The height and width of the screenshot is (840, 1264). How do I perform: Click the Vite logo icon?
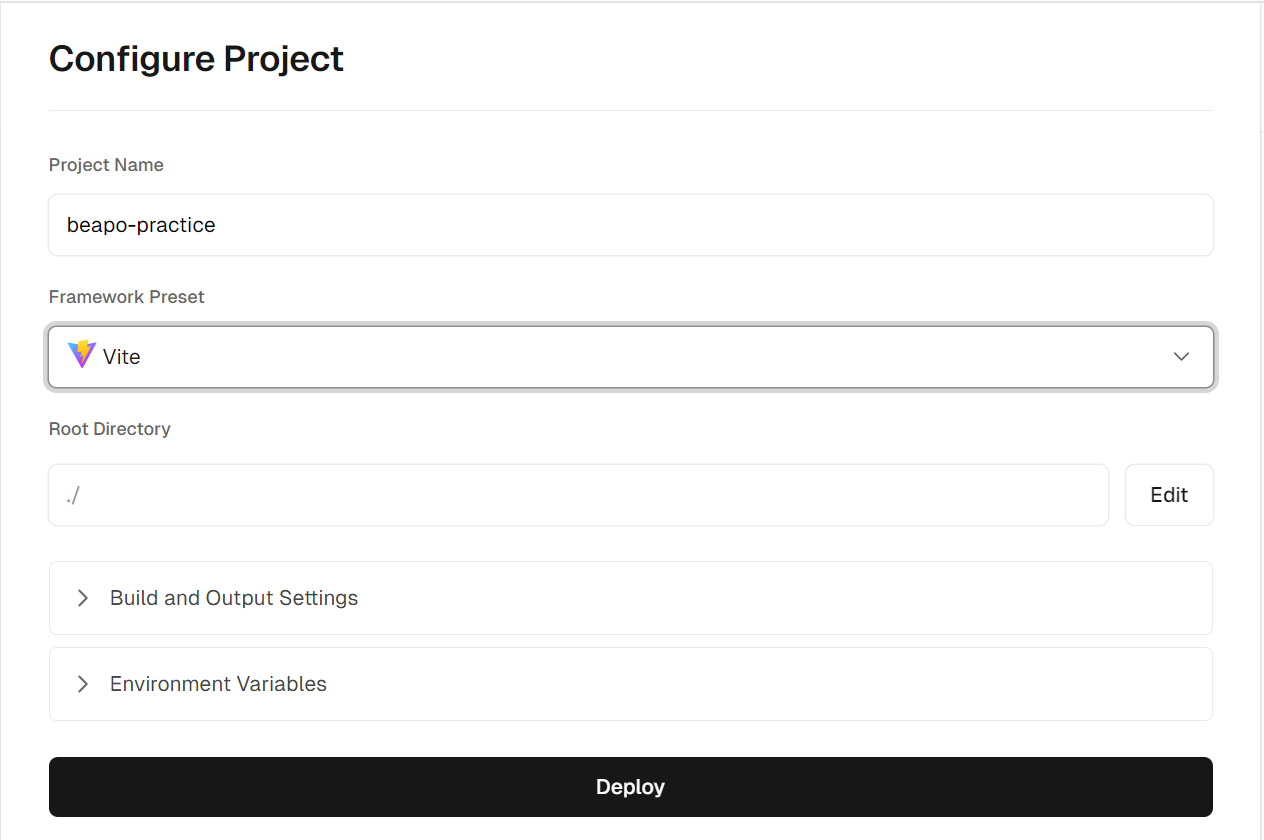point(81,355)
